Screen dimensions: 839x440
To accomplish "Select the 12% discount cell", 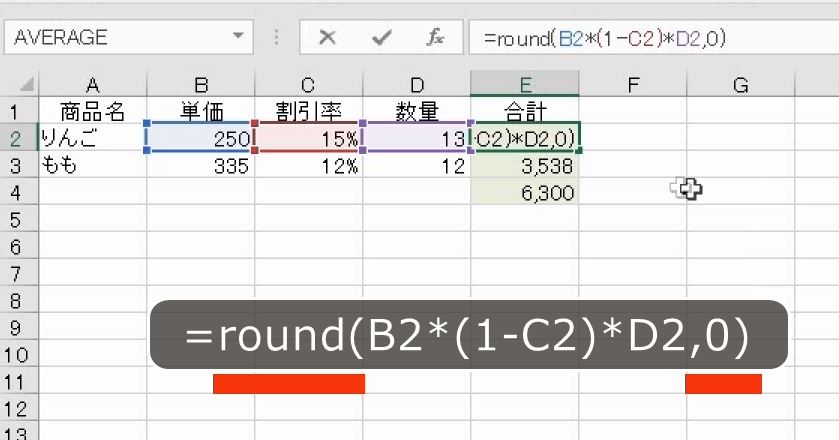I will click(309, 165).
